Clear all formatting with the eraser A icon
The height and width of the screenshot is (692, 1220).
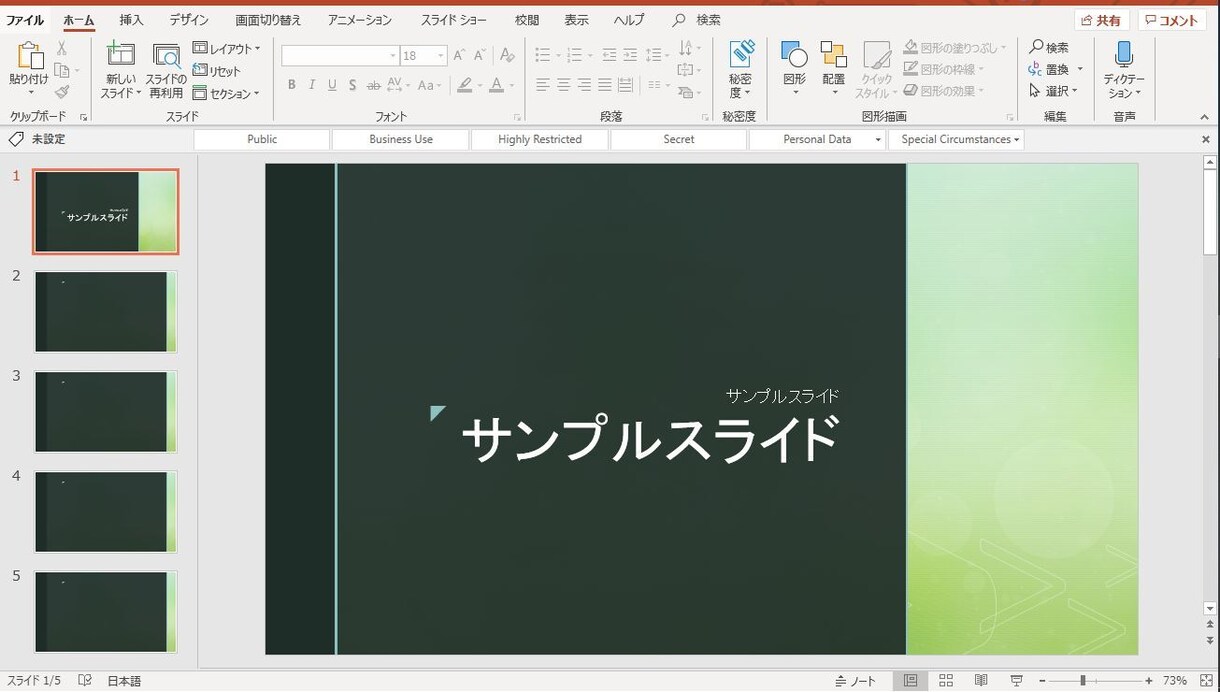(507, 56)
